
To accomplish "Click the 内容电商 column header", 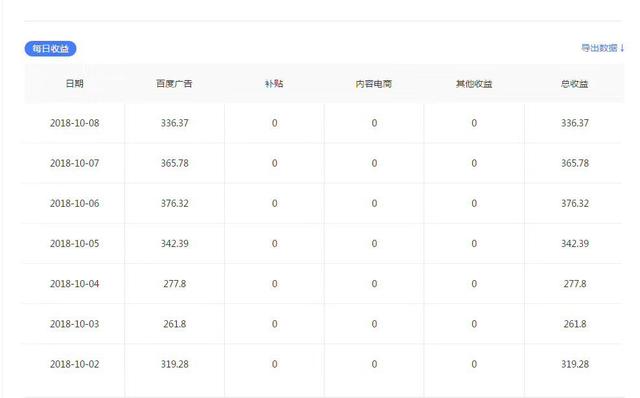I will click(x=374, y=84).
